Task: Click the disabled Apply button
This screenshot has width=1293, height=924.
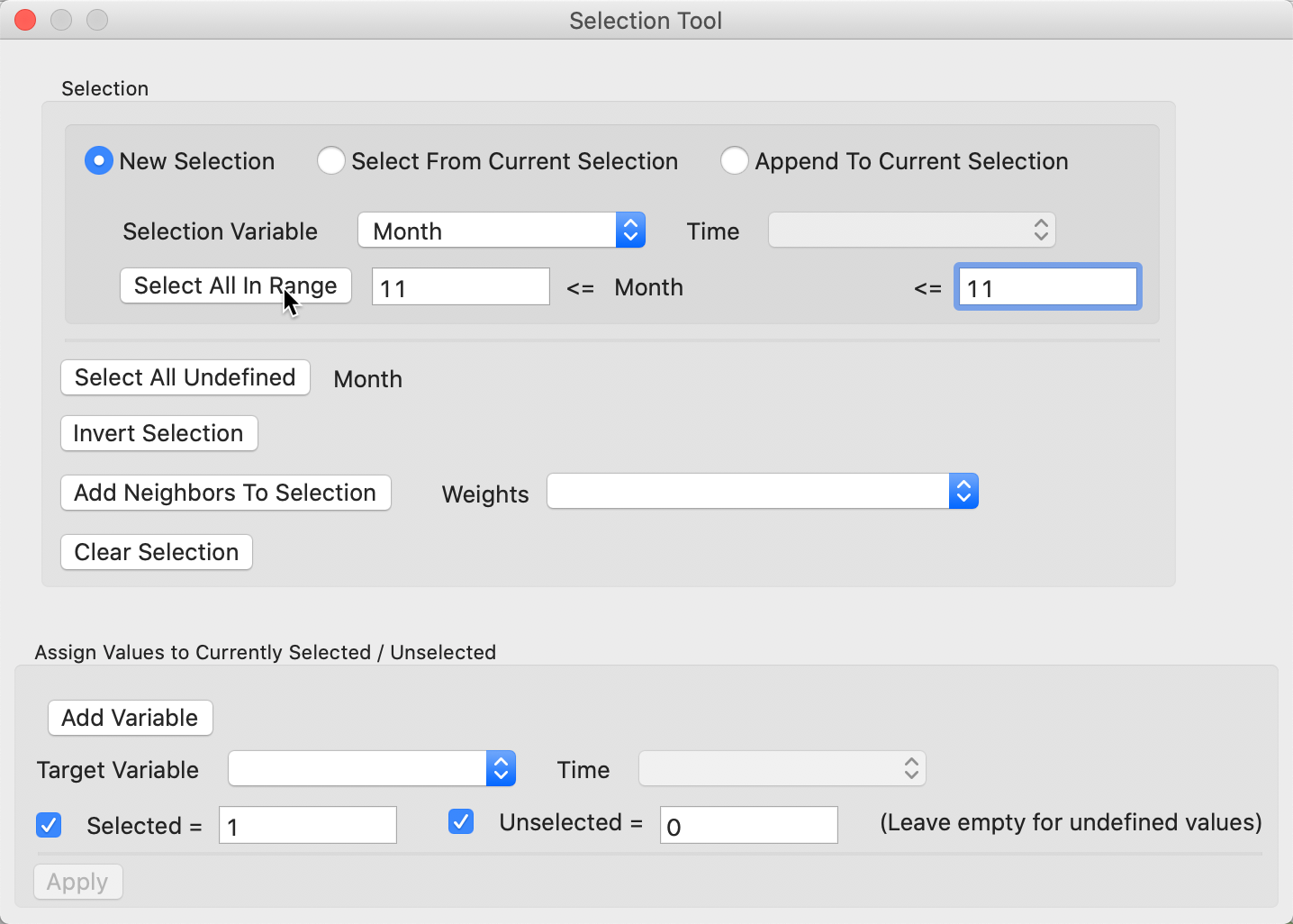Action: pos(78,882)
